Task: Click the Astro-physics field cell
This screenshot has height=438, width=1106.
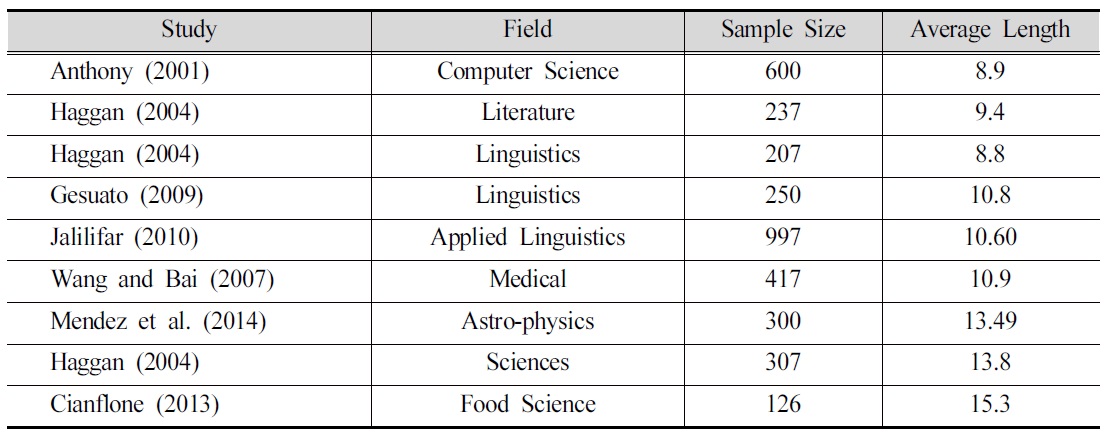Action: pos(528,321)
